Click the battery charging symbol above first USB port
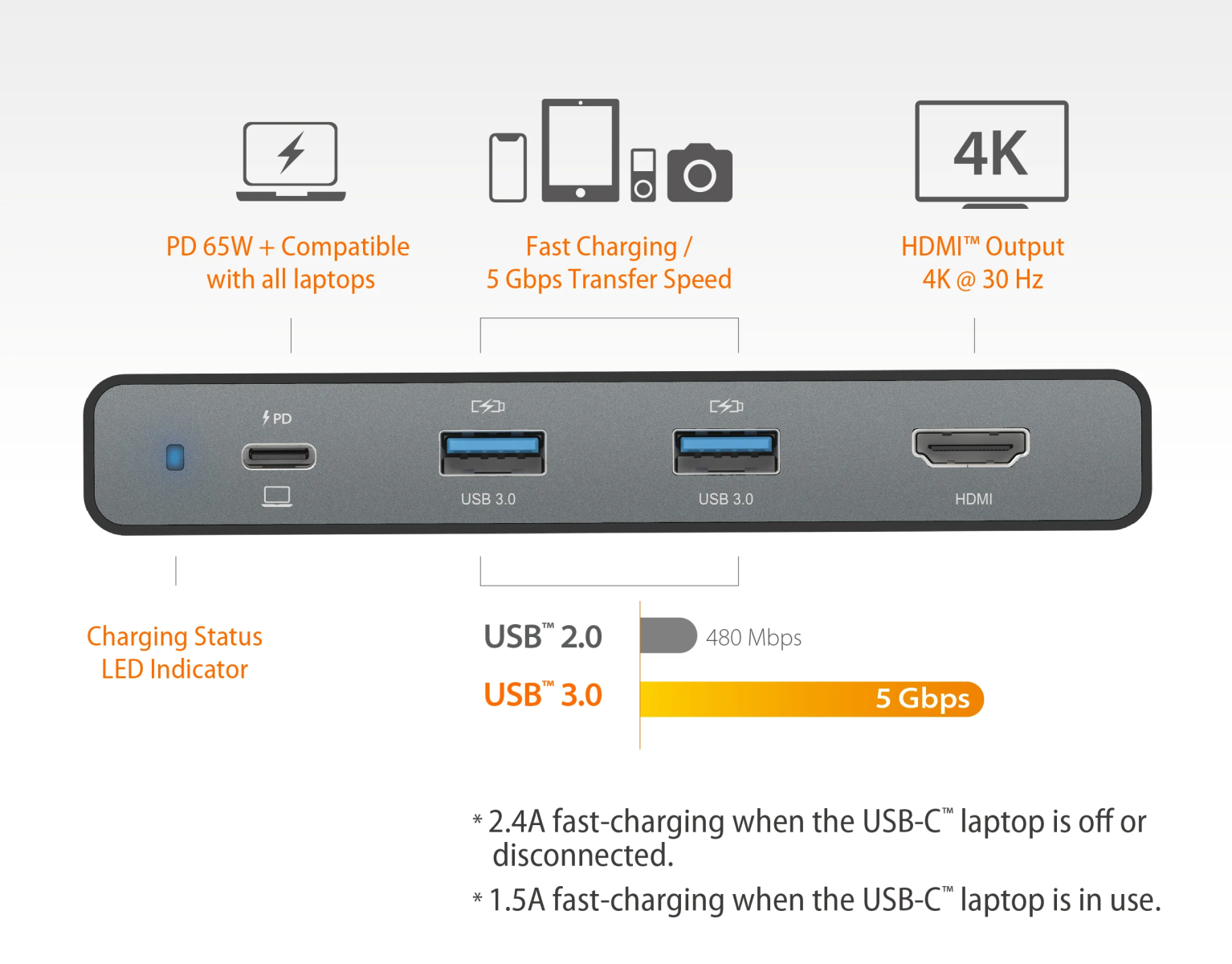1232x964 pixels. (x=487, y=406)
